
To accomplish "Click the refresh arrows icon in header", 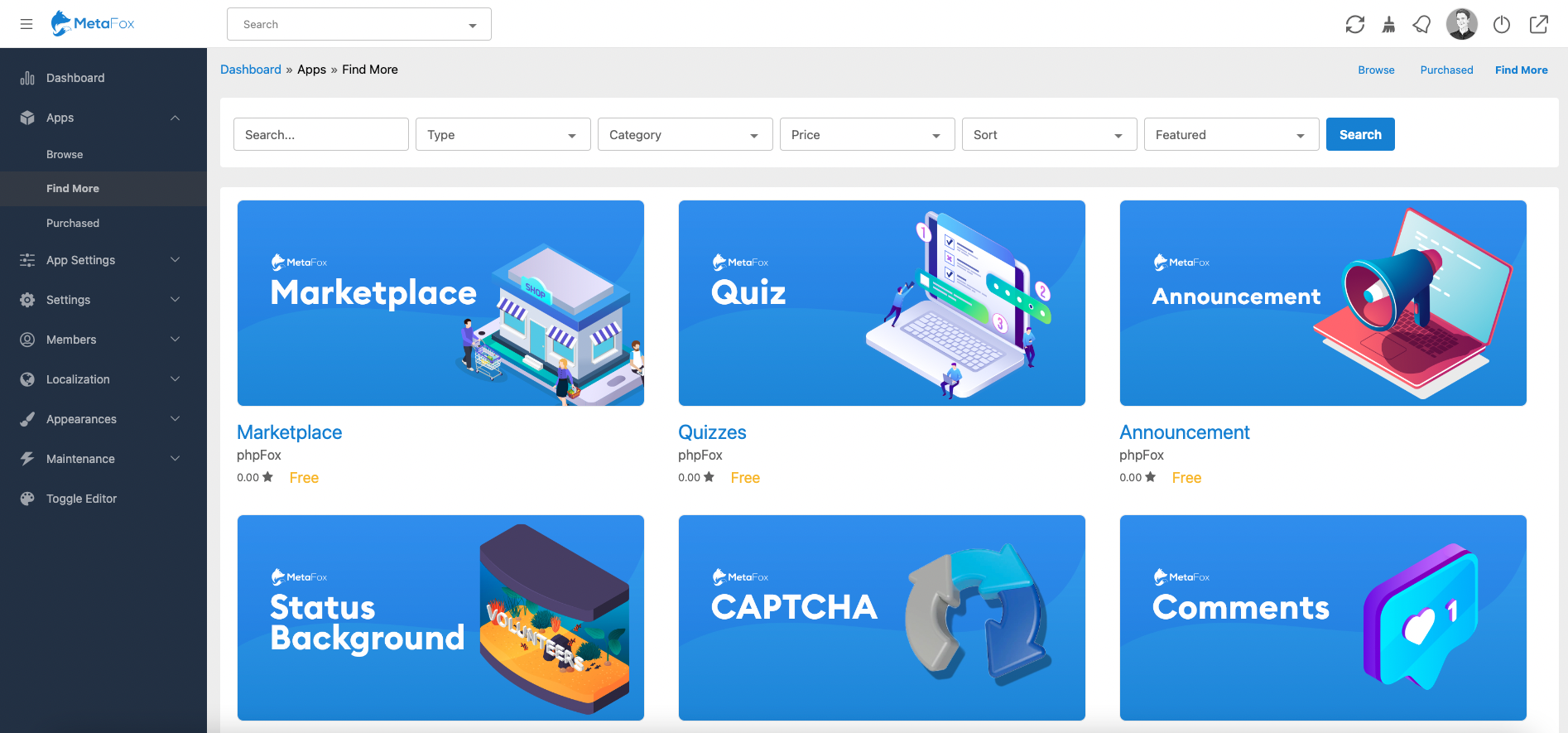I will (x=1355, y=25).
